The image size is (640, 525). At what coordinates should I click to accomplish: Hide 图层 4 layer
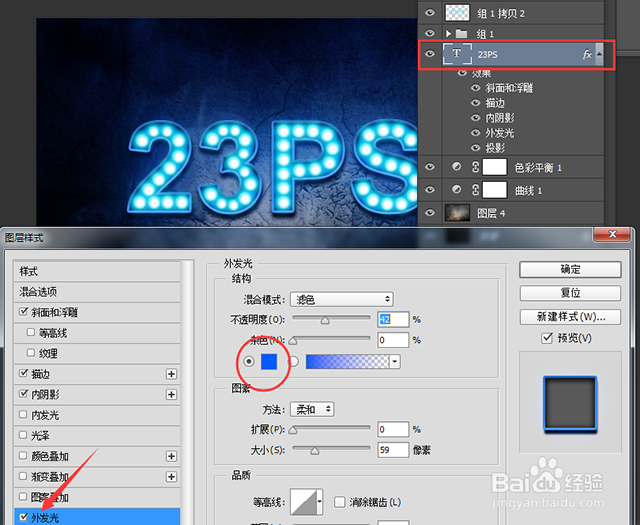point(429,213)
